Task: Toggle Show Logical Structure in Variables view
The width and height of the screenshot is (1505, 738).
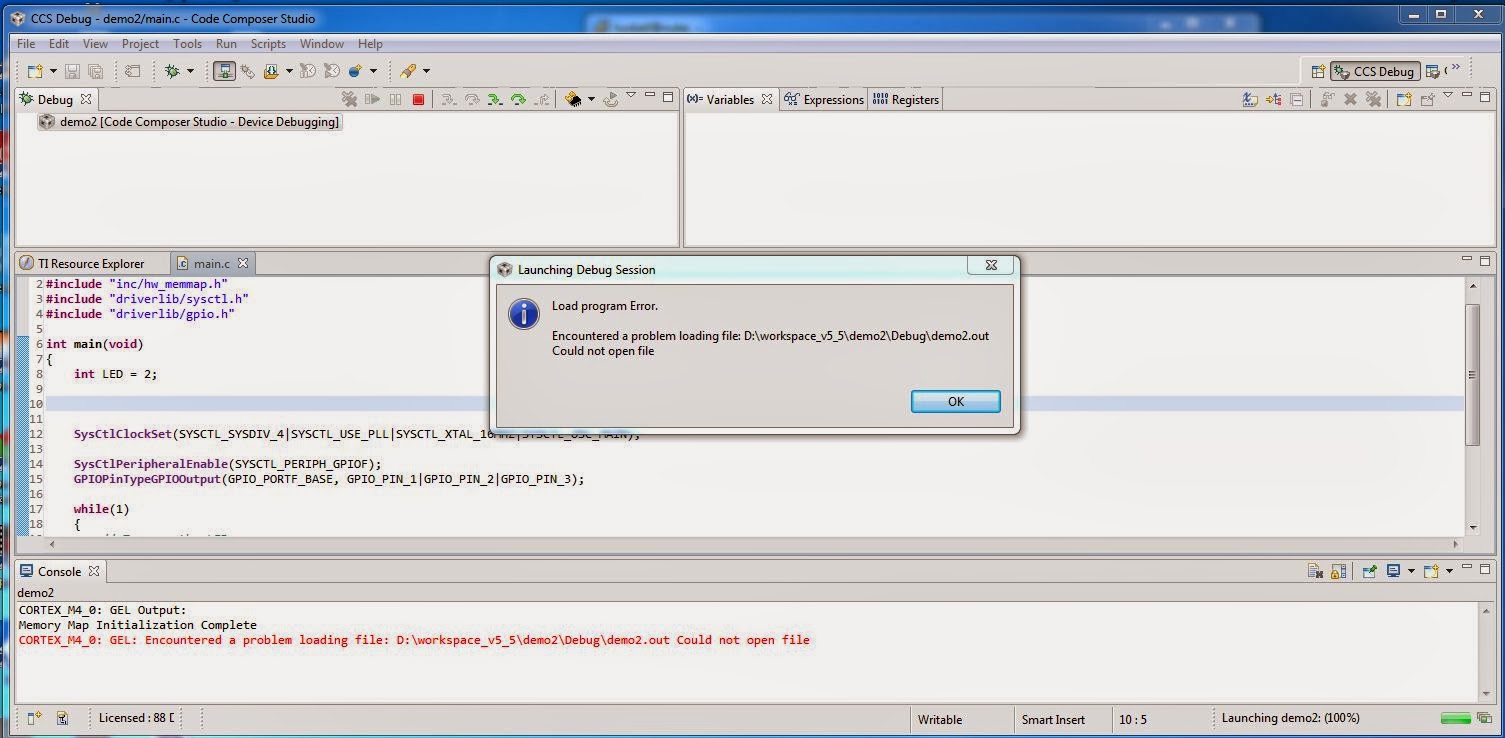Action: (1273, 99)
